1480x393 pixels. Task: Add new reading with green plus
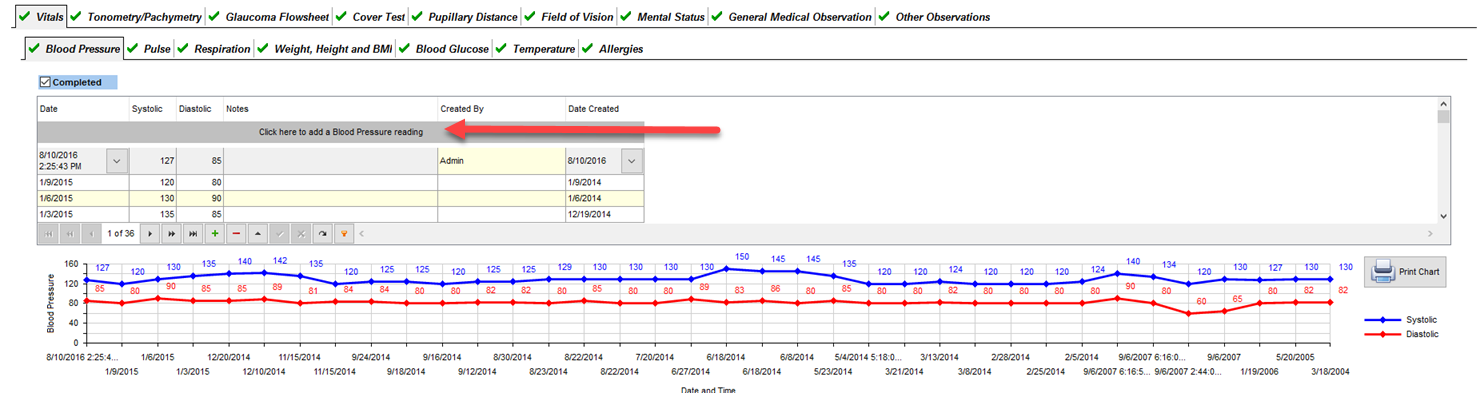(214, 234)
